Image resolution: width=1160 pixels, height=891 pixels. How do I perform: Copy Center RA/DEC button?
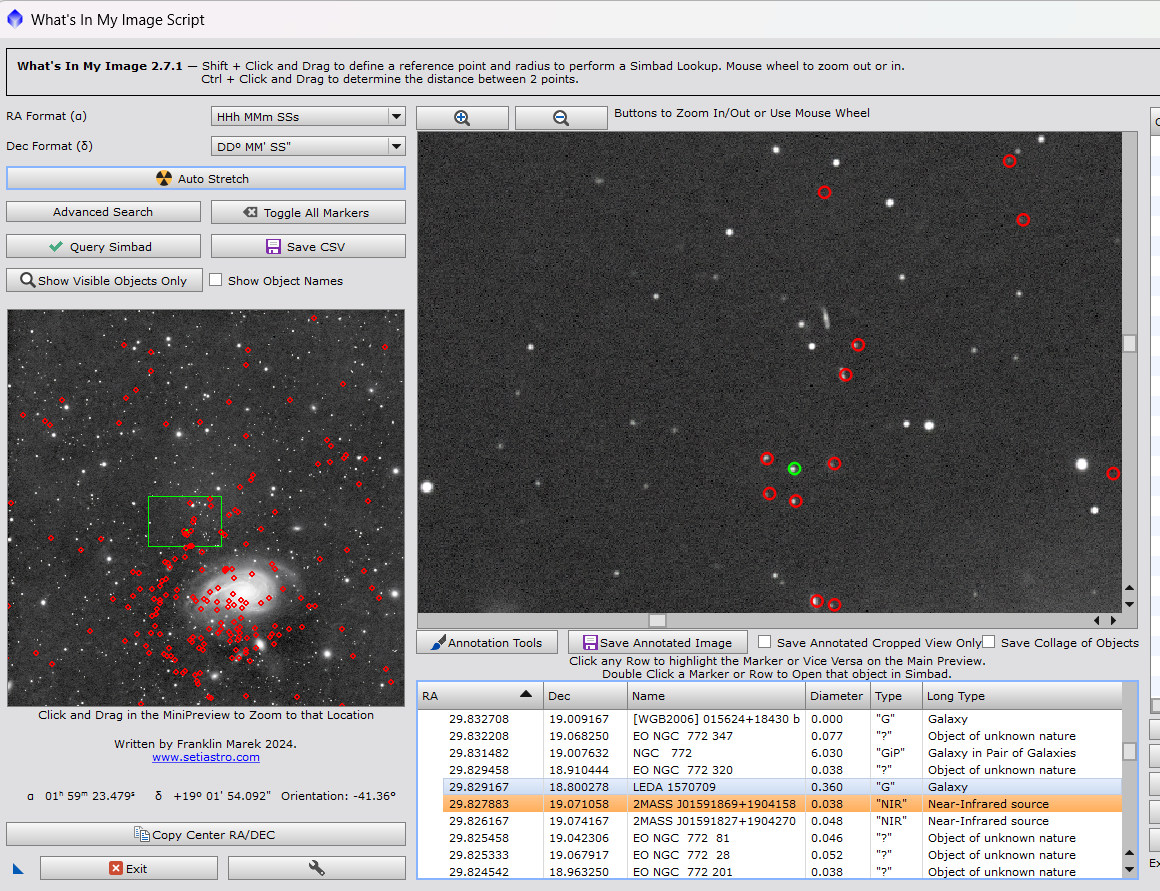coord(206,834)
